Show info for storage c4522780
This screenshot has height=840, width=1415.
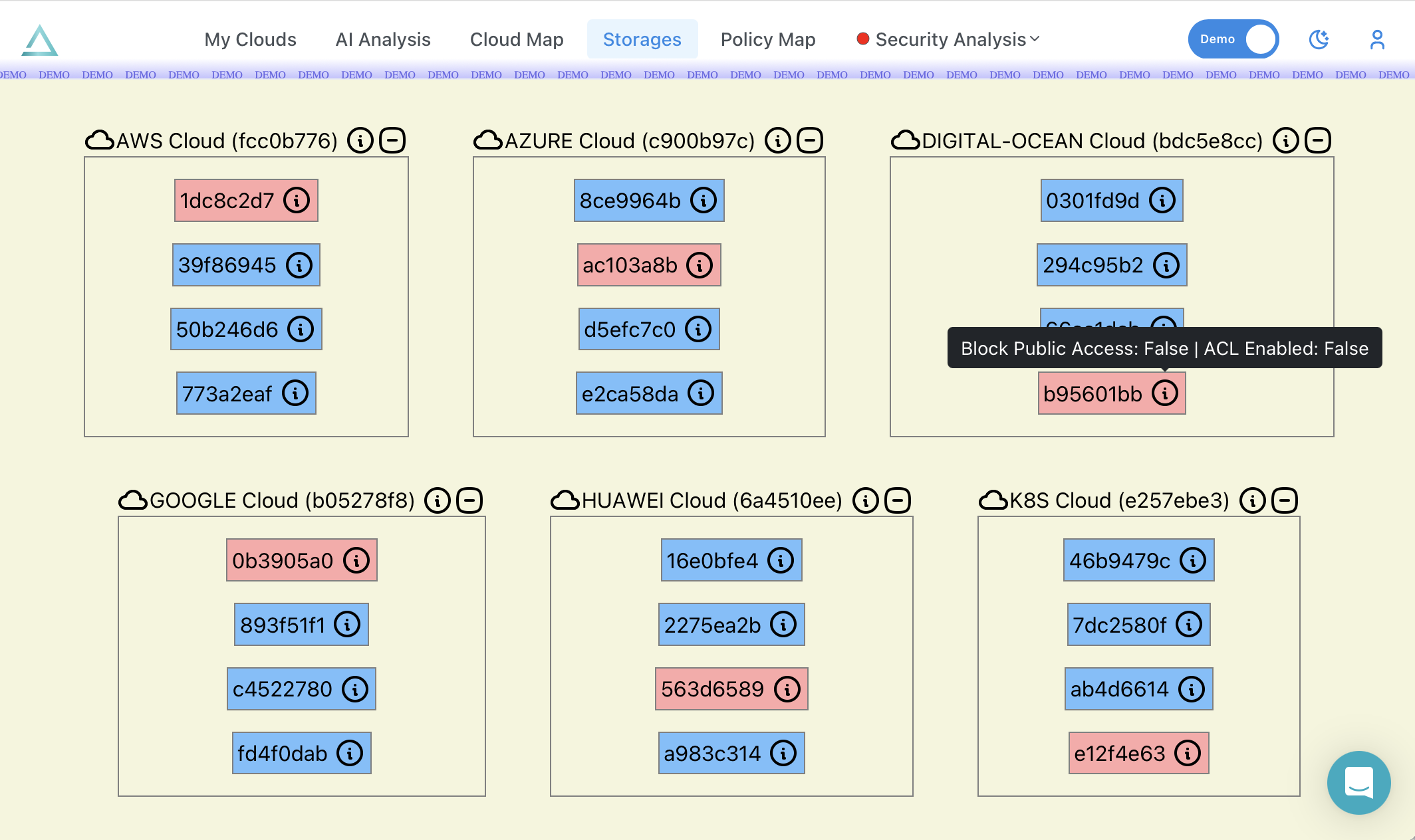tap(355, 689)
